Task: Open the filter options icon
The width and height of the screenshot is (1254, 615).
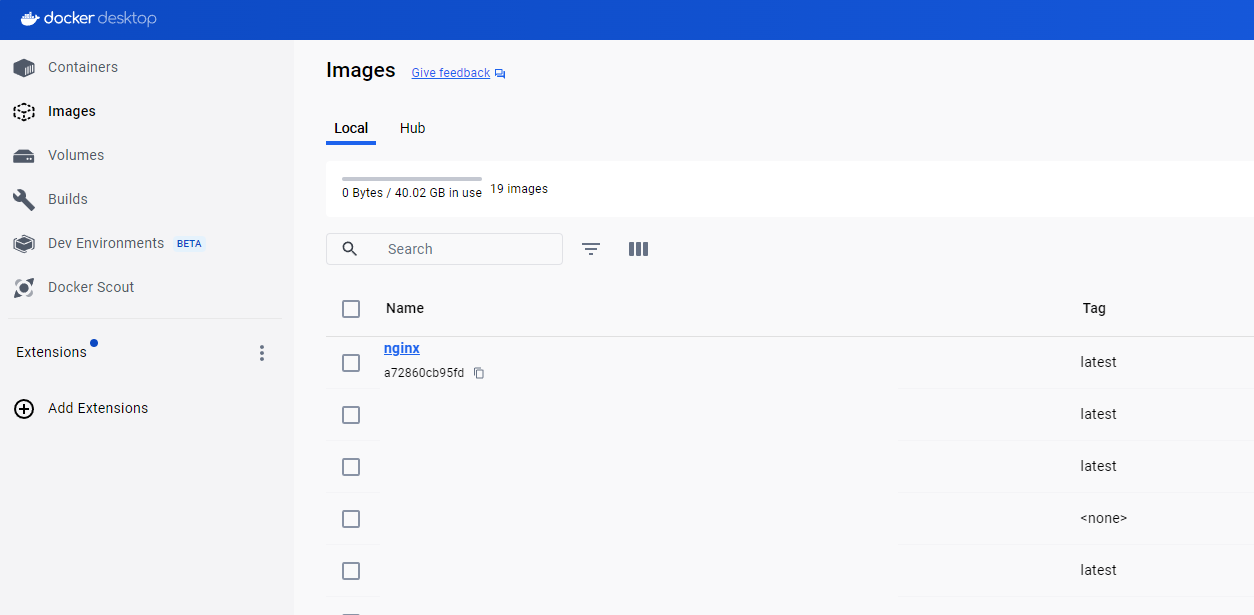Action: coord(591,249)
